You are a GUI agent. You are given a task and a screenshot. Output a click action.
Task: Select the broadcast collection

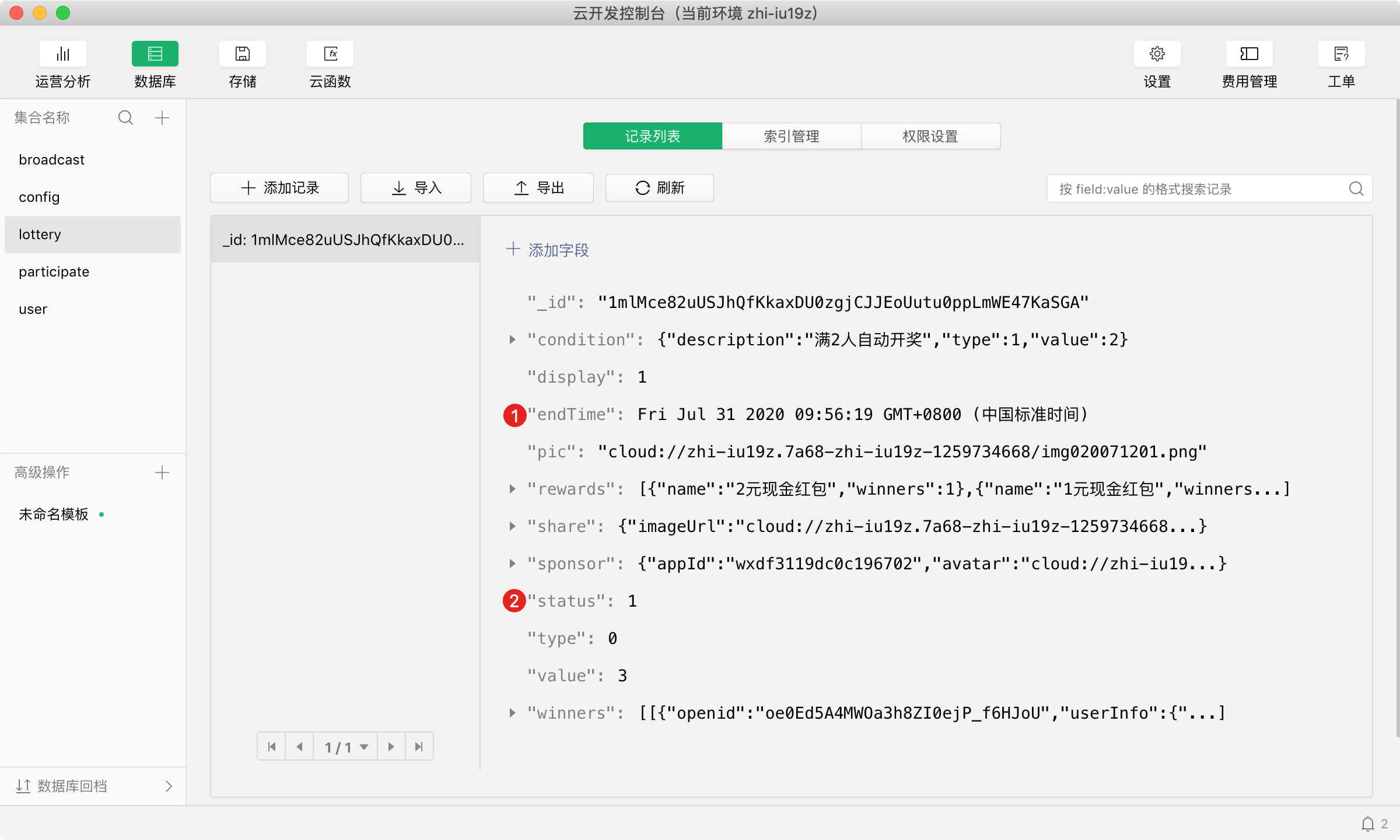[x=93, y=160]
